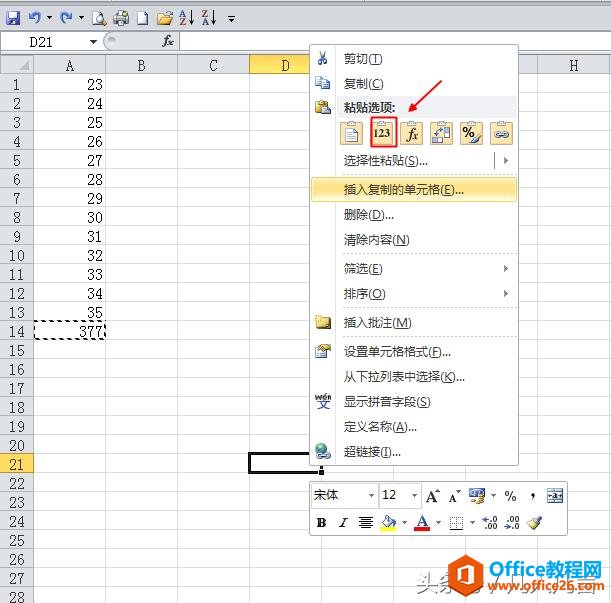
Task: Choose Clear Contents (清除内容)
Action: pos(415,240)
